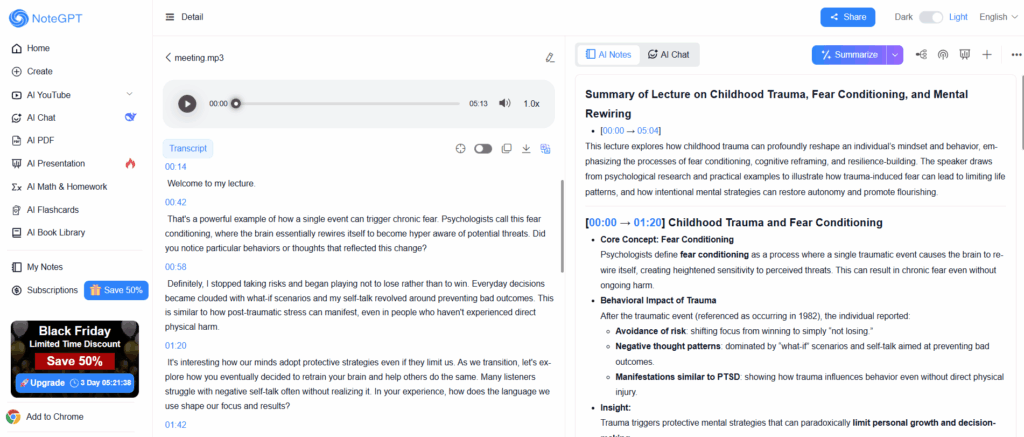The width and height of the screenshot is (1024, 437).
Task: Go back using the arrow beside meeting.mp3
Action: (168, 57)
